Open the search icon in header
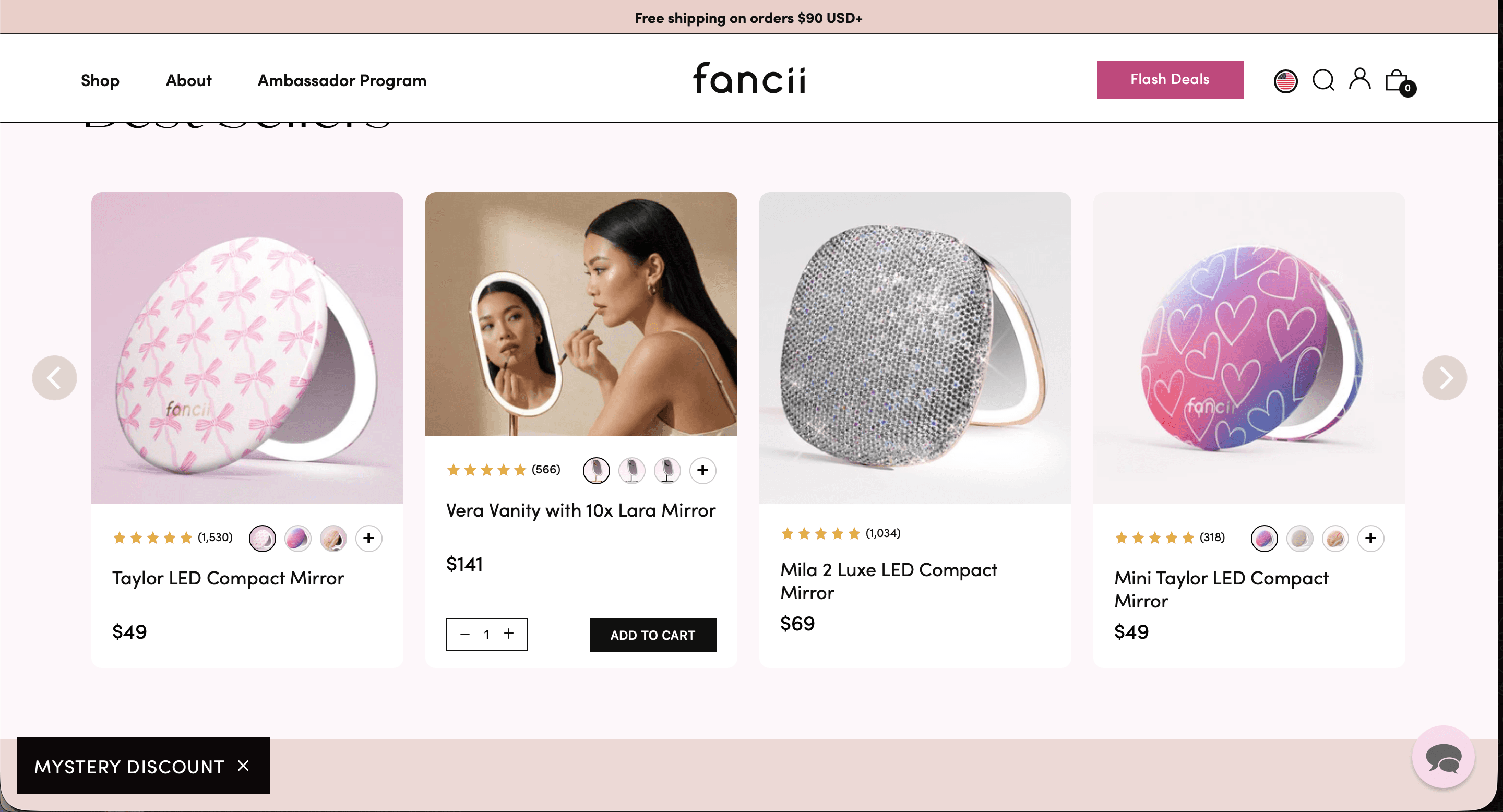This screenshot has height=812, width=1503. pos(1323,80)
